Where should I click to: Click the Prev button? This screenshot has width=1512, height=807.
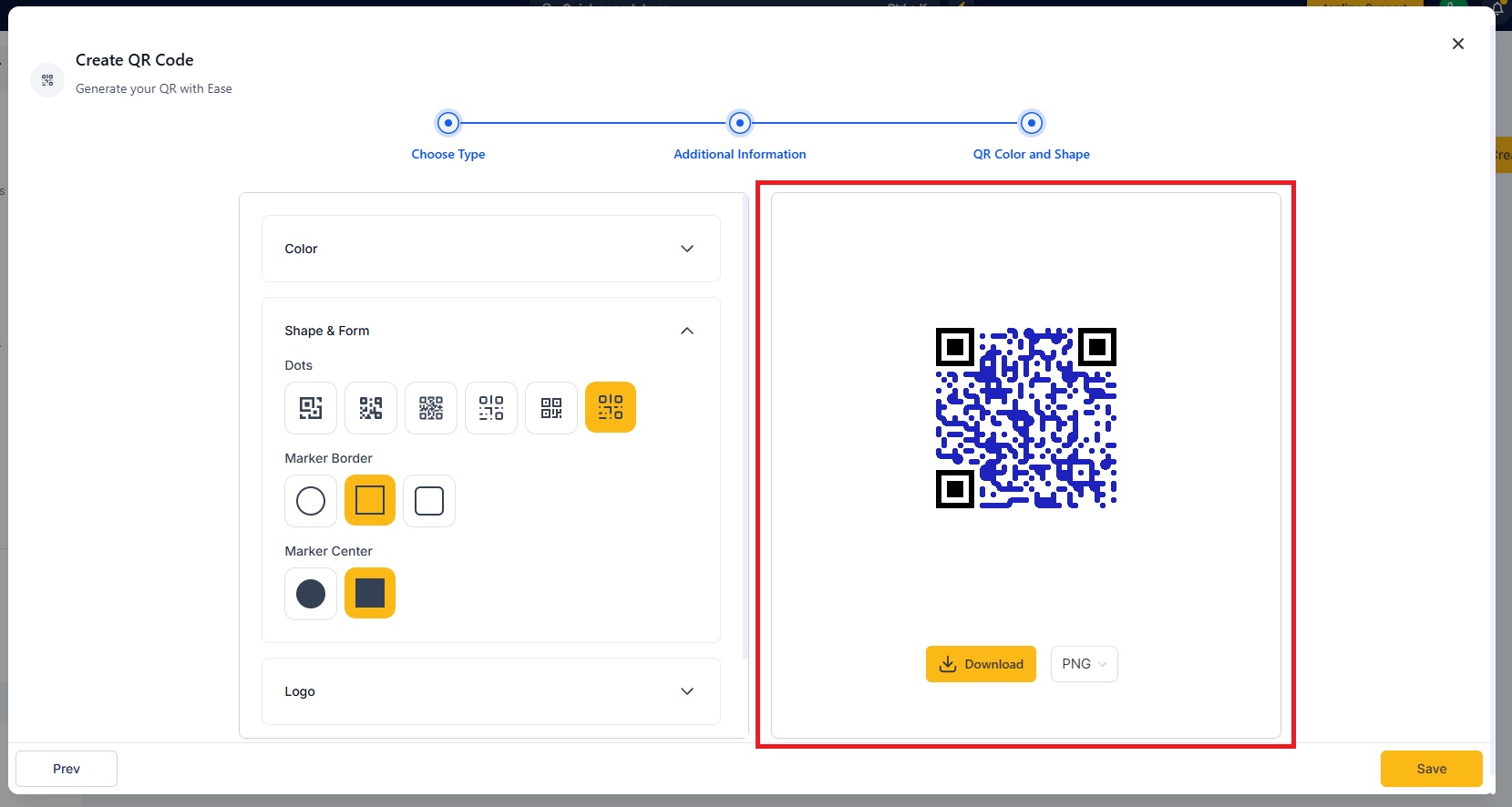point(67,769)
